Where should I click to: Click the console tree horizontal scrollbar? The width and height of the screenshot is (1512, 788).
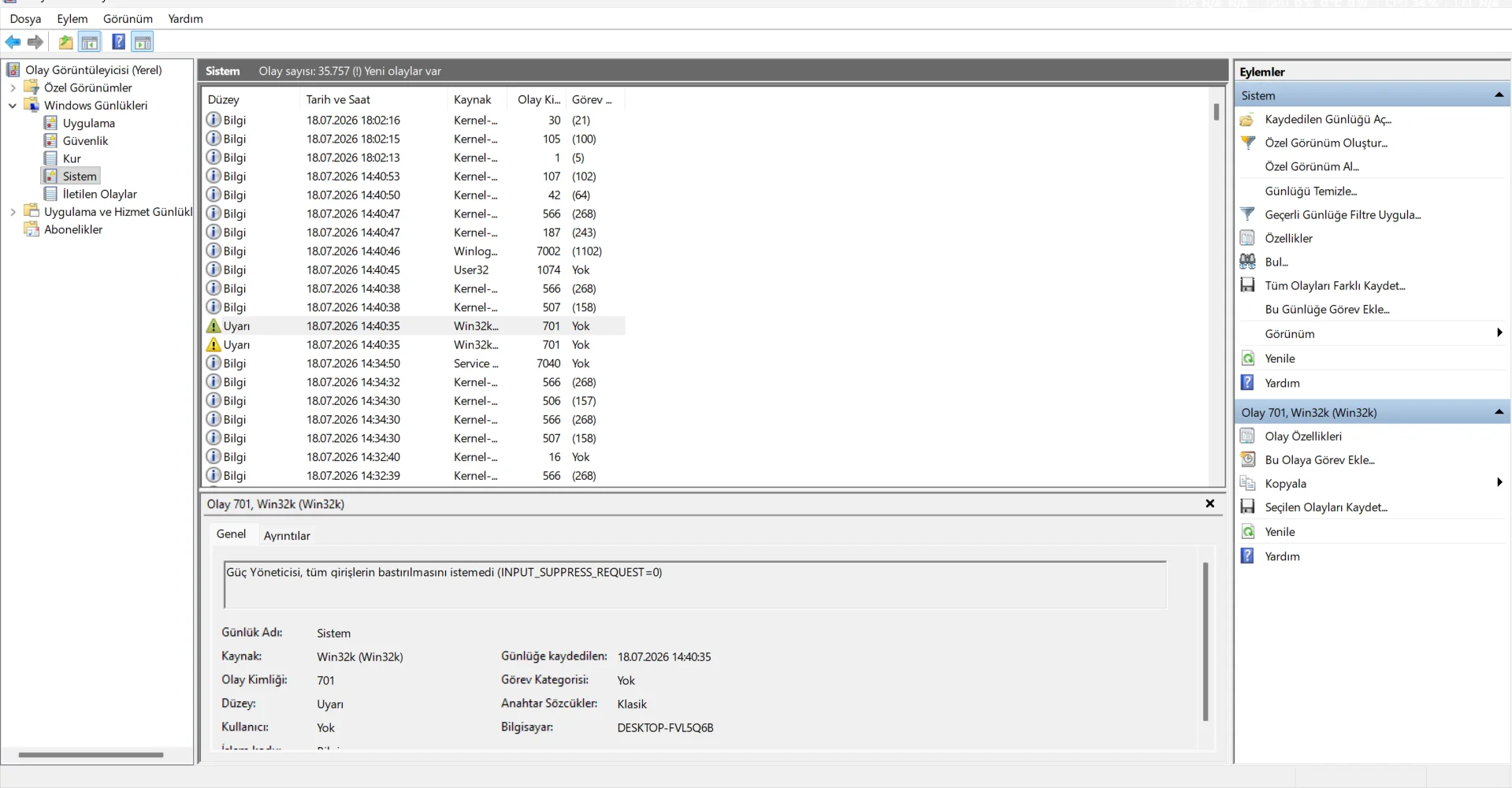point(91,755)
